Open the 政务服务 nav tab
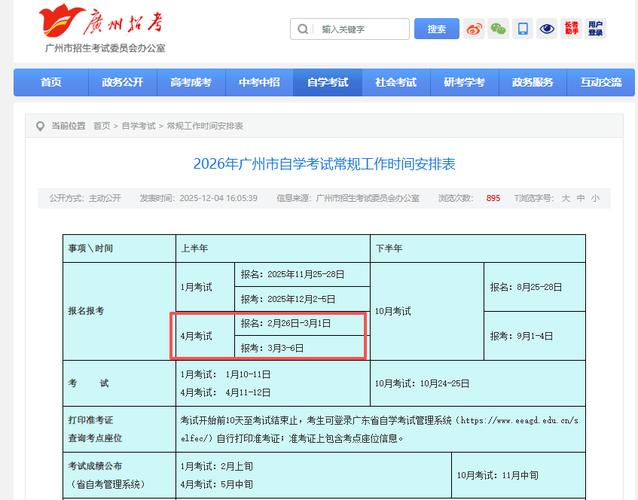Image resolution: width=638 pixels, height=500 pixels. [533, 82]
